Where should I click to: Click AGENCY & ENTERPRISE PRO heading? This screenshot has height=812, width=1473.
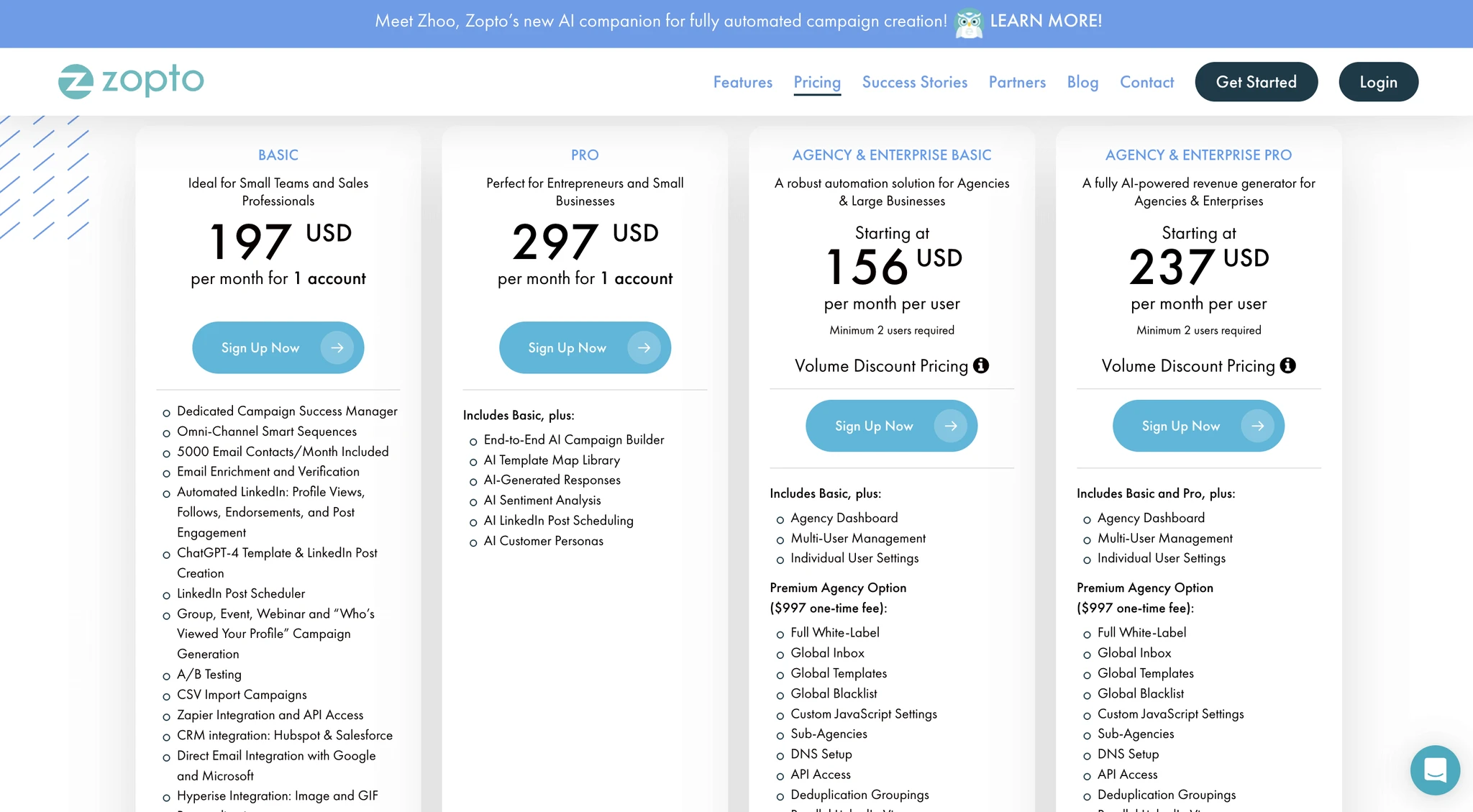tap(1199, 155)
